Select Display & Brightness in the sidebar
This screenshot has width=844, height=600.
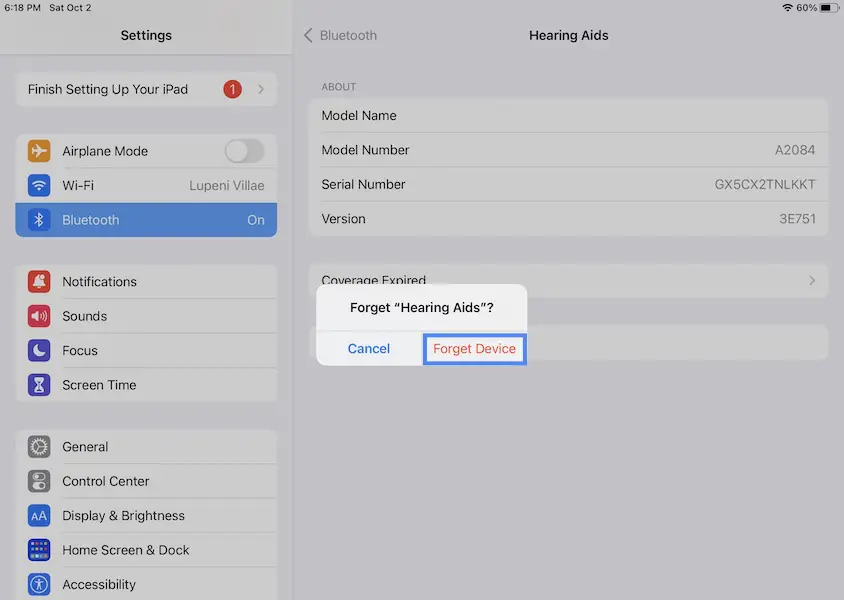coord(123,516)
